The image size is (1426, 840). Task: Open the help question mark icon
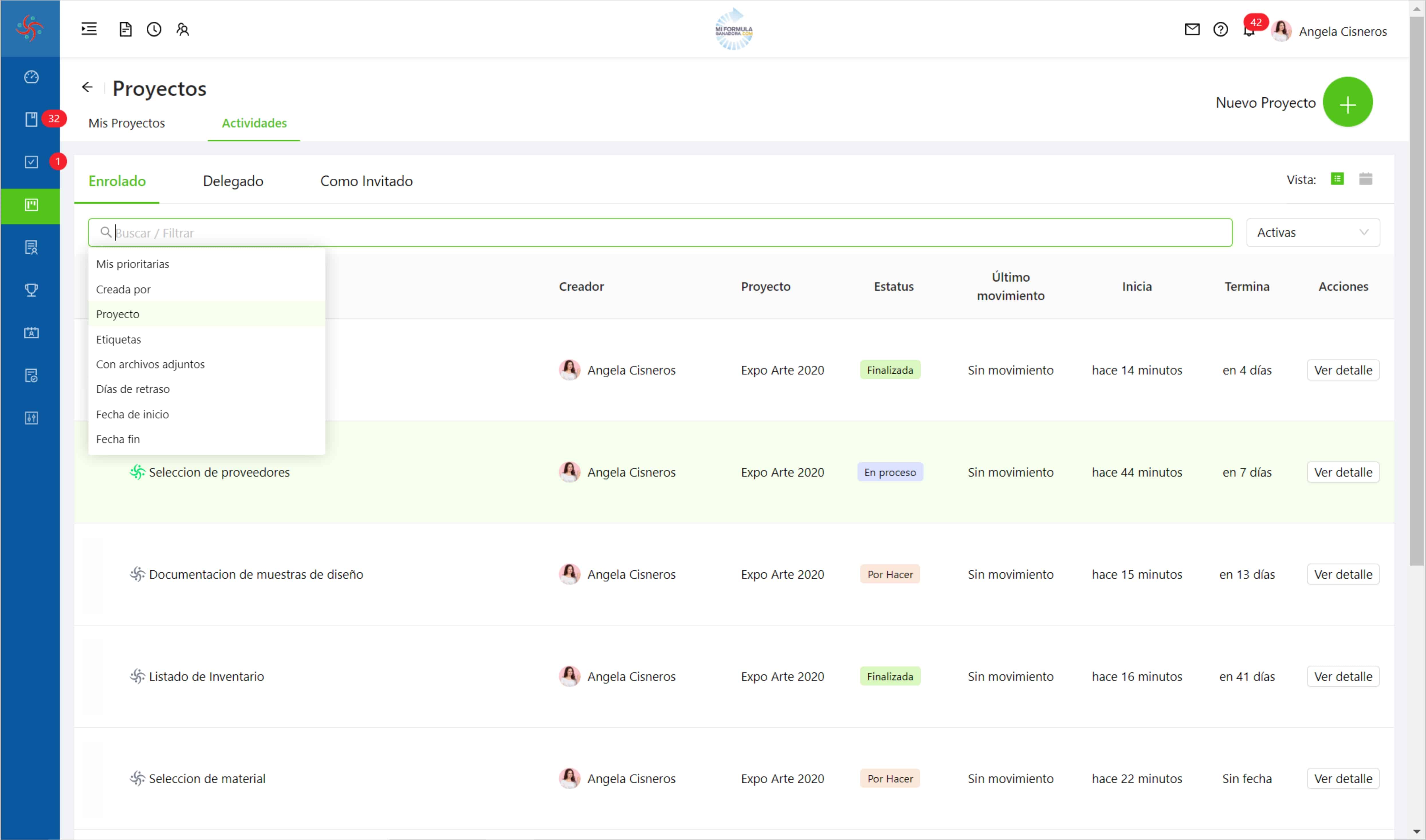[x=1220, y=29]
